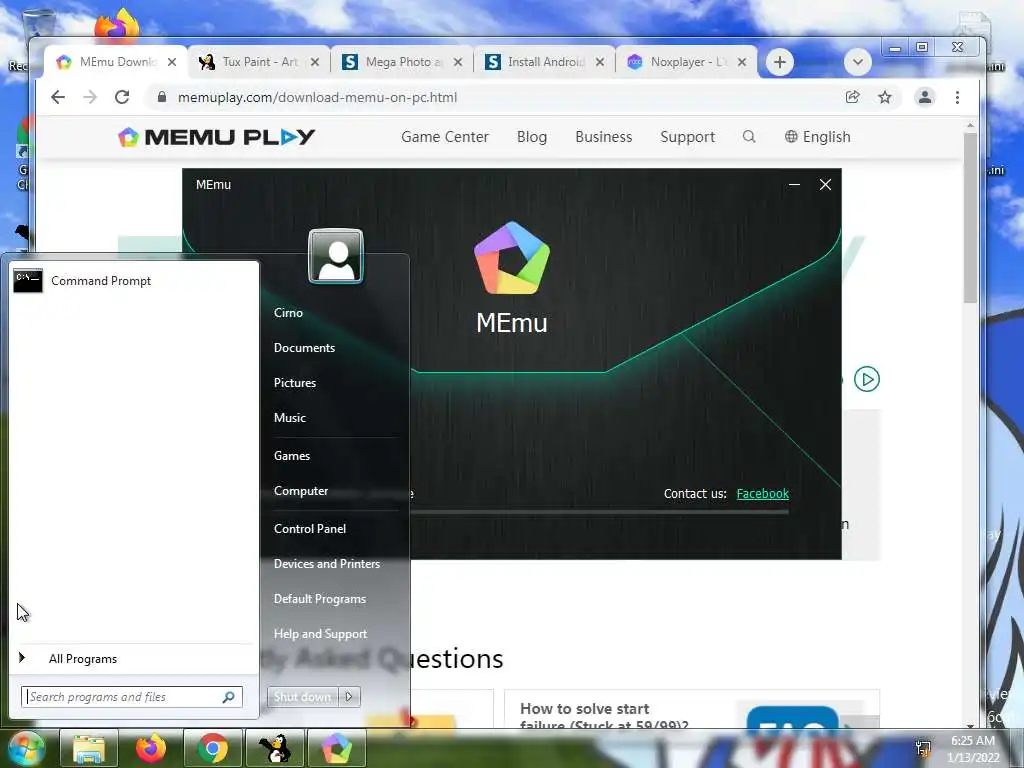Click the Shut down button
1024x768 pixels.
(302, 697)
